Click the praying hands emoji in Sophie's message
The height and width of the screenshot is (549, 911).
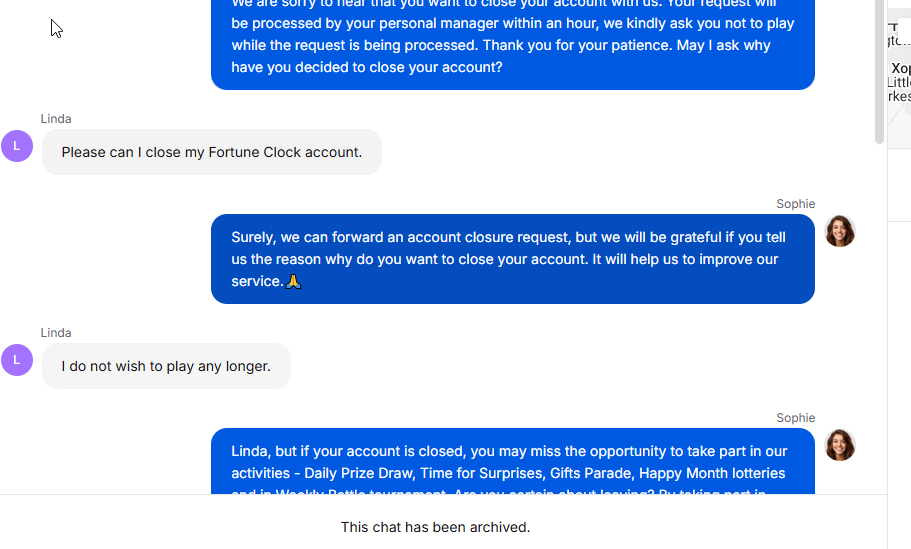click(293, 282)
